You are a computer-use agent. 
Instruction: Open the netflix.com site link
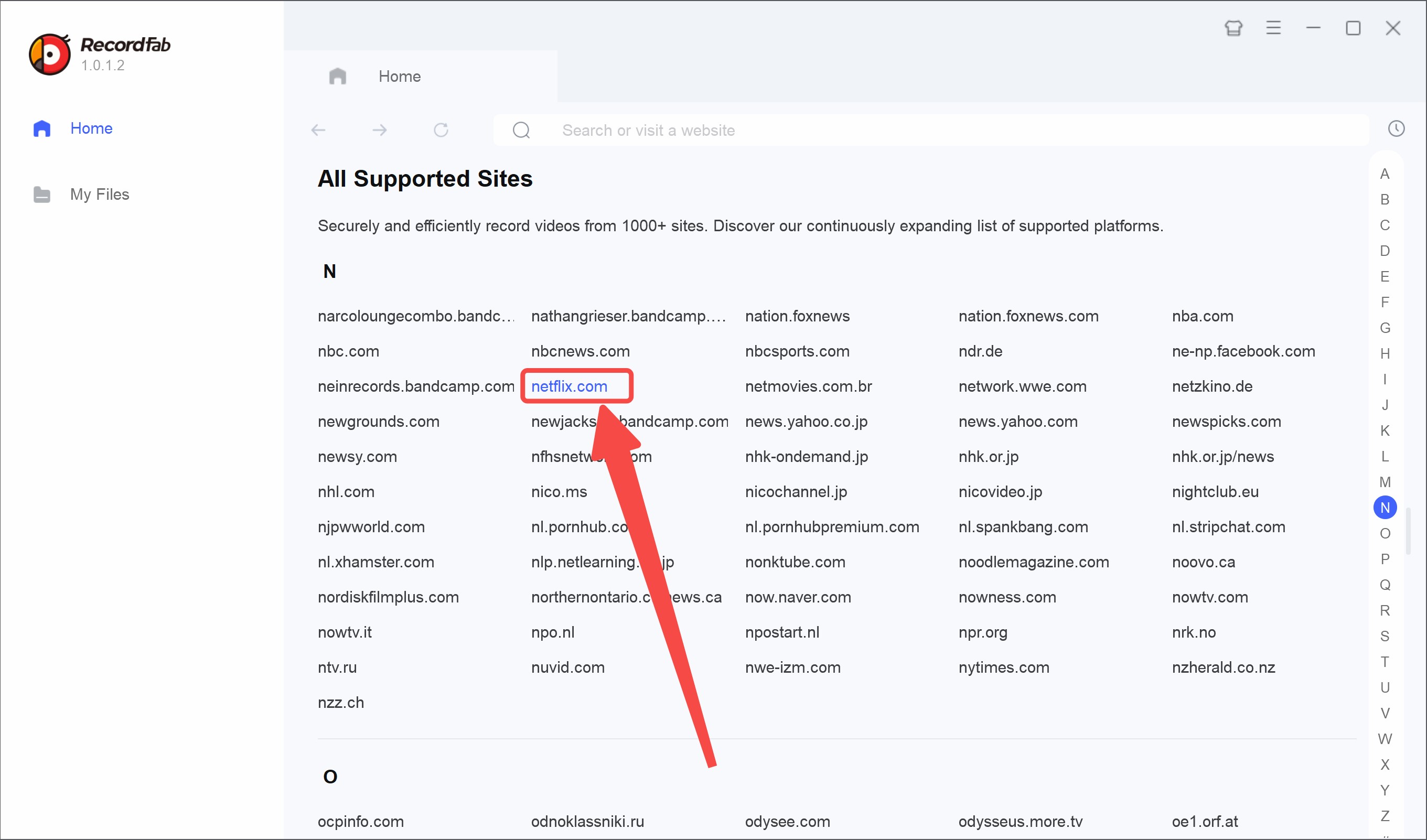click(569, 386)
